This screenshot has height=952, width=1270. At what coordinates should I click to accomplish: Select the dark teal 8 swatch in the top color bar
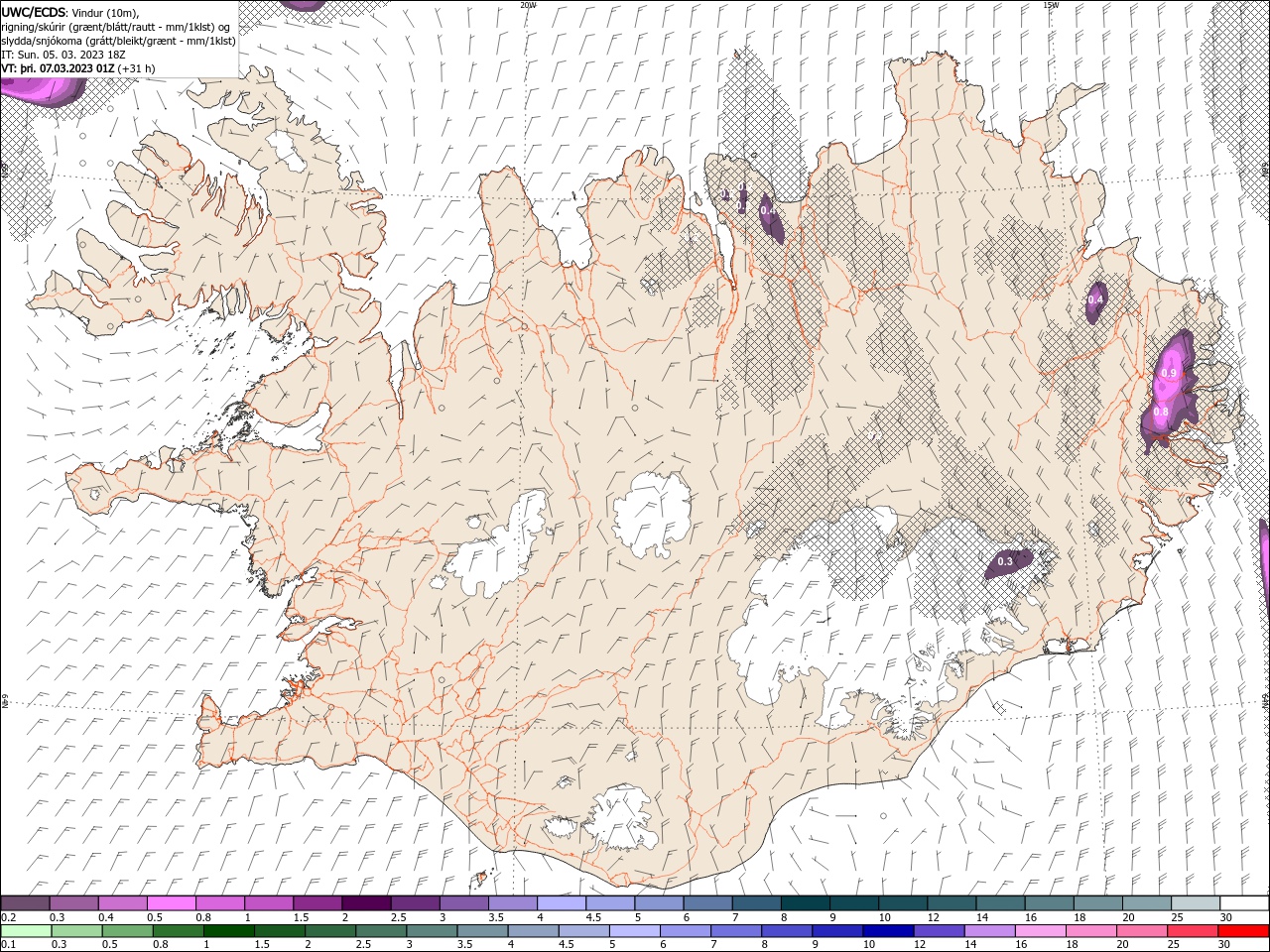coord(806,903)
